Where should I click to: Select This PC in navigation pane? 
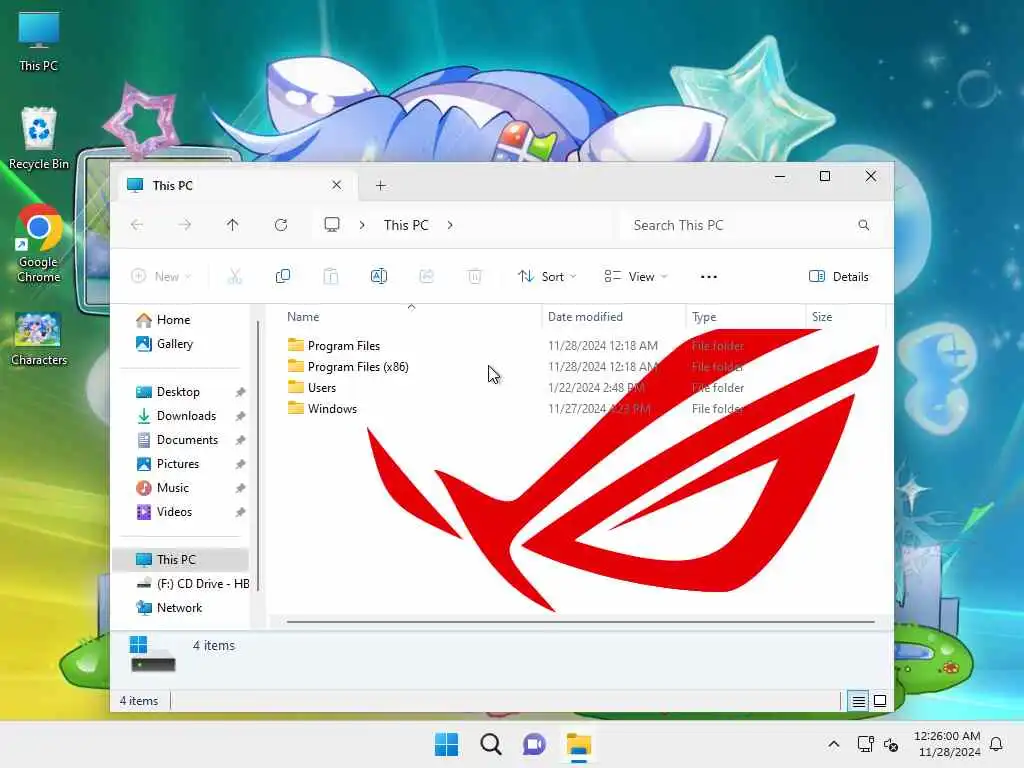[181, 560]
